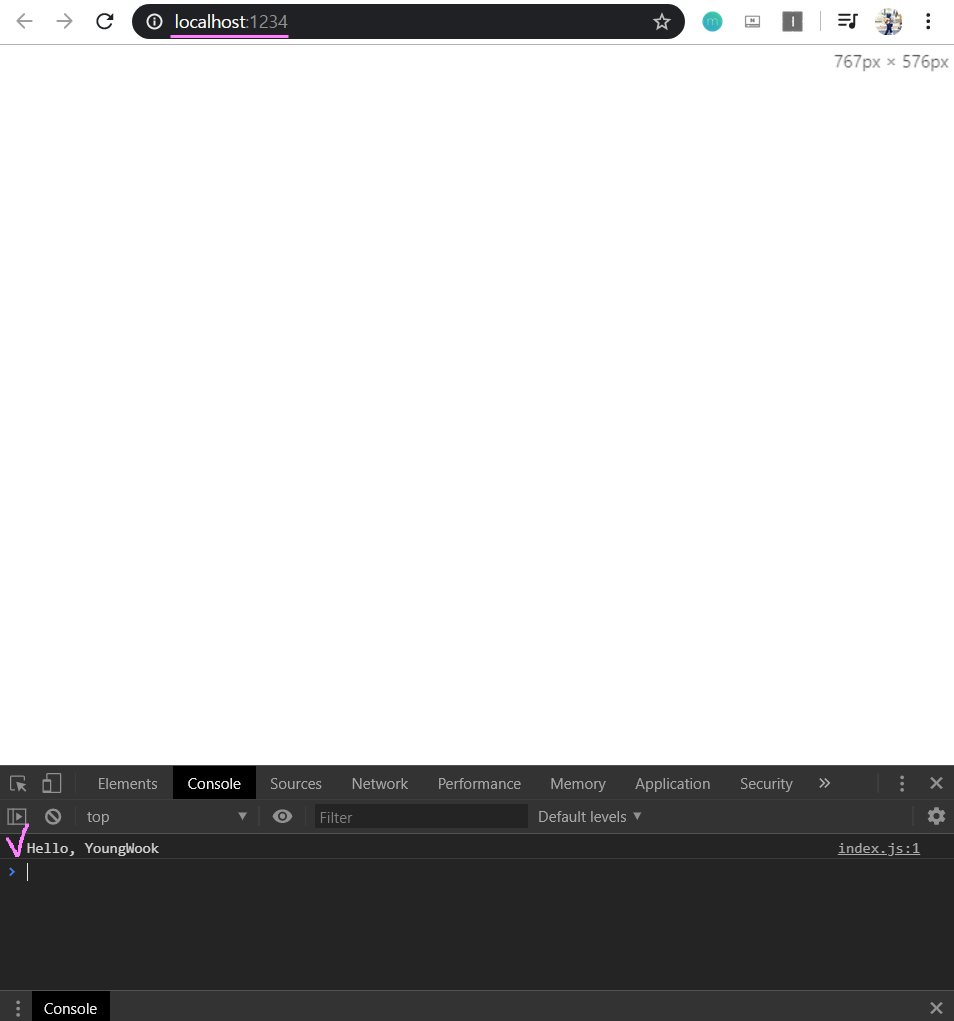Open the Application tab

673,783
